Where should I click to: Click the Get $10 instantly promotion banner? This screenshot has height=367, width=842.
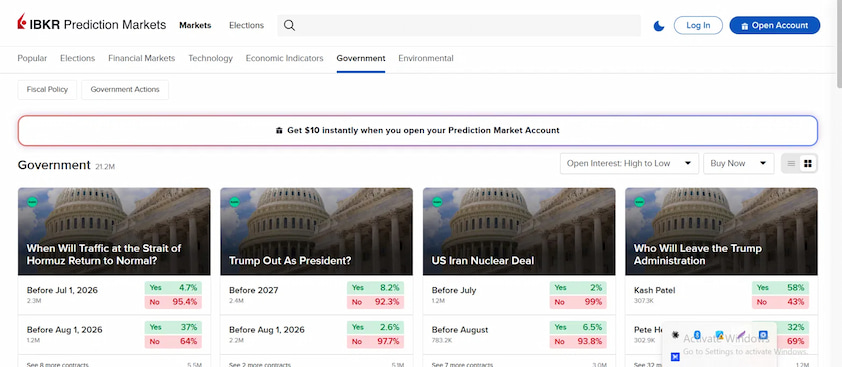click(418, 131)
